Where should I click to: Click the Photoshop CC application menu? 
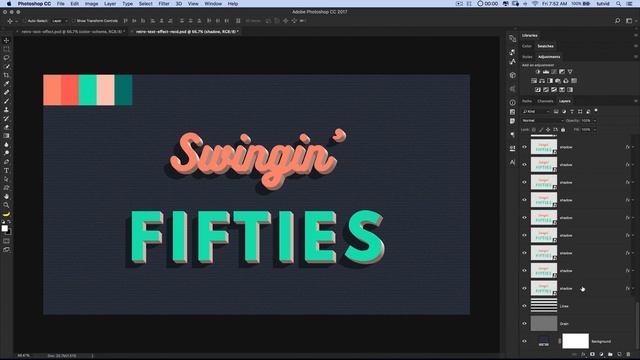34,4
